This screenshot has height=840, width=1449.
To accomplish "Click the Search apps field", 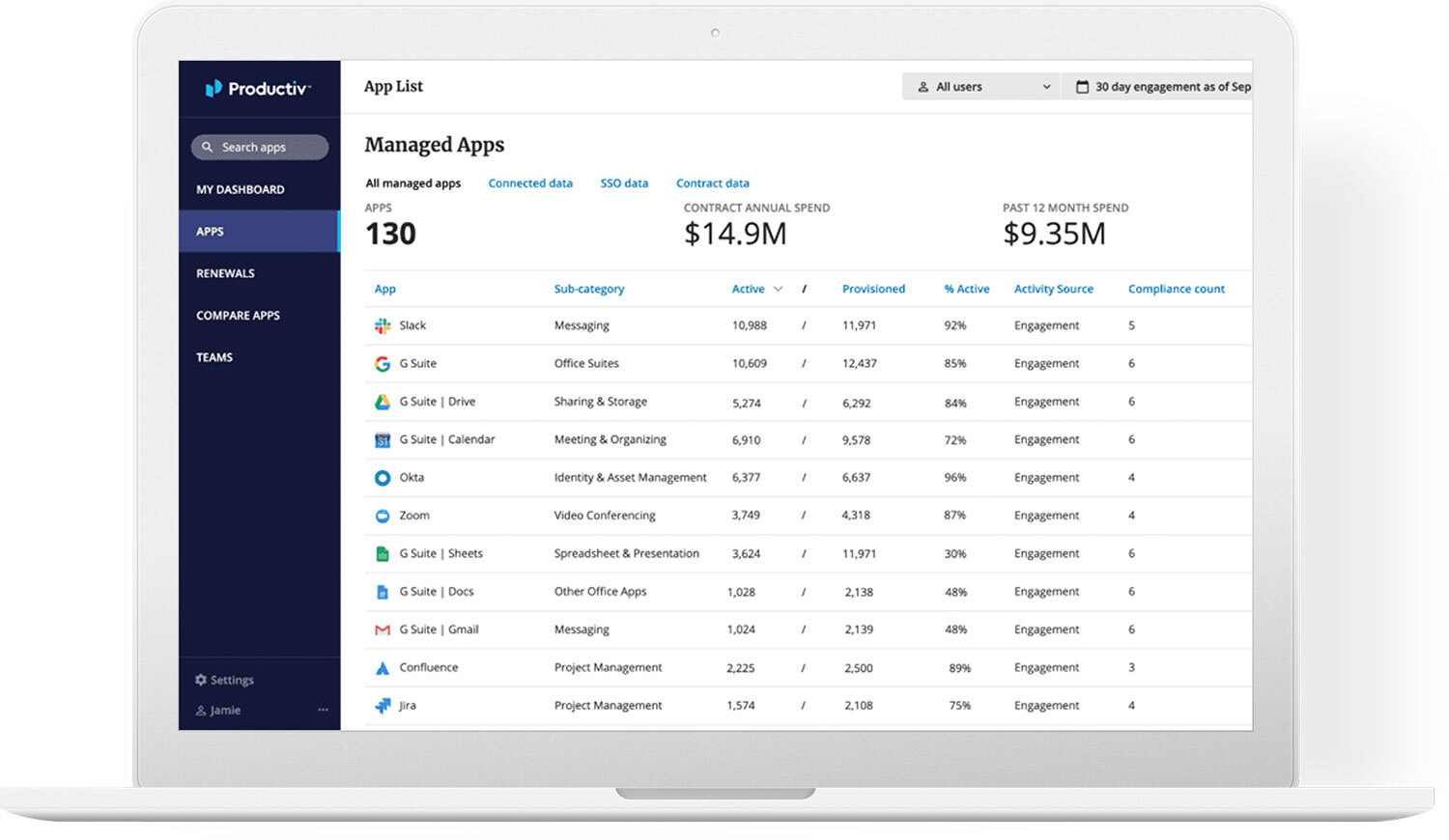I will (260, 148).
